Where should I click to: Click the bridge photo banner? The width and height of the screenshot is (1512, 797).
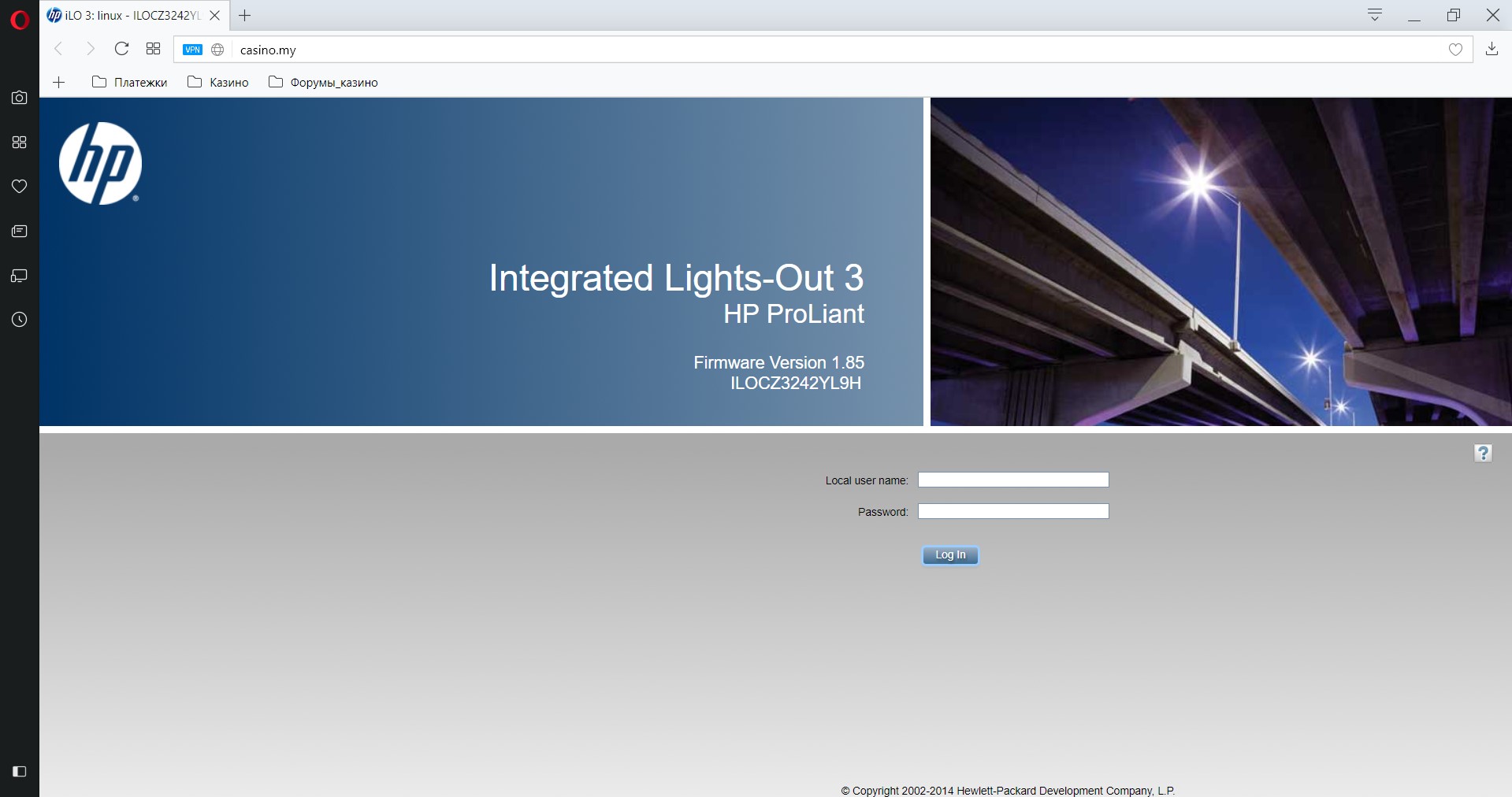[x=1220, y=261]
